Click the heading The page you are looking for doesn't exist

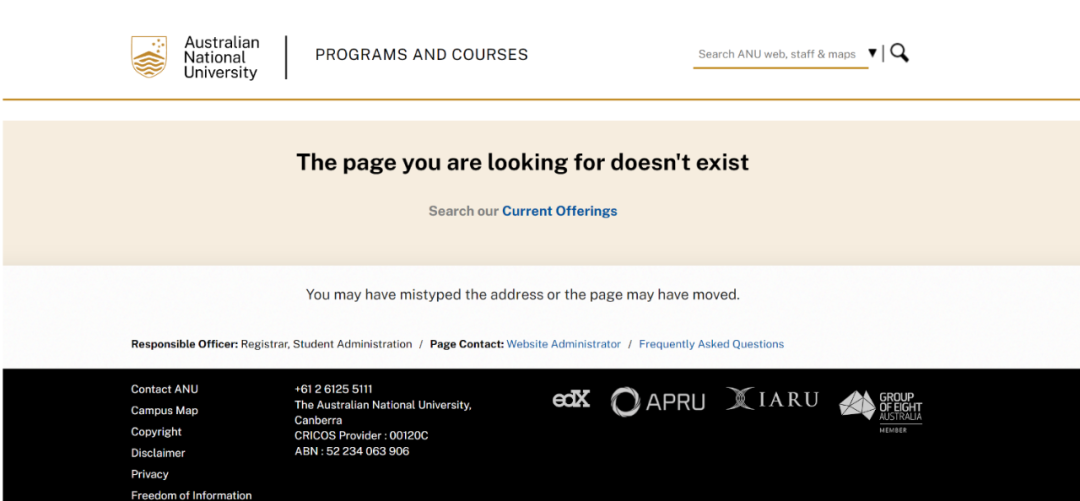[523, 162]
